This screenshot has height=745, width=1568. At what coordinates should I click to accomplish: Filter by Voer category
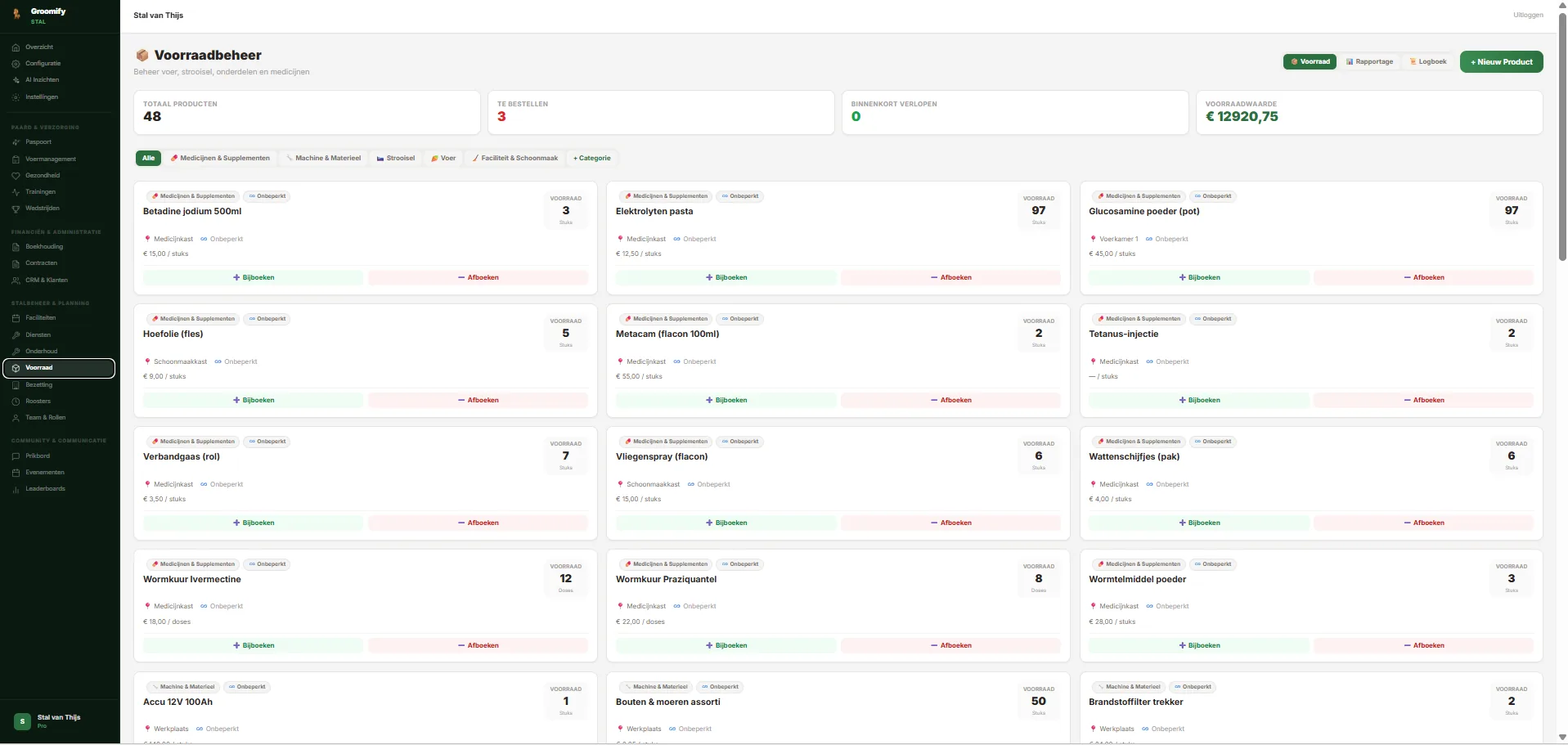click(x=443, y=158)
